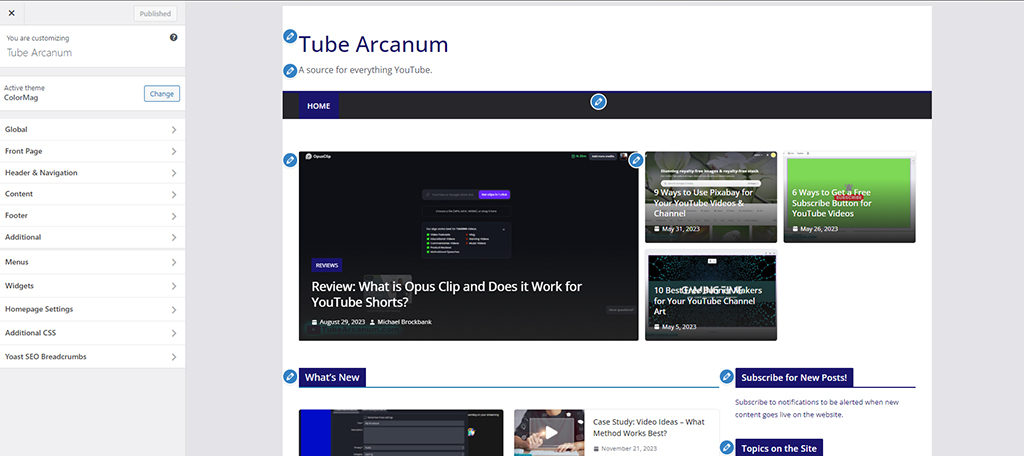
Task: Open the 9 Ways to Use Pixabay post
Action: (703, 203)
